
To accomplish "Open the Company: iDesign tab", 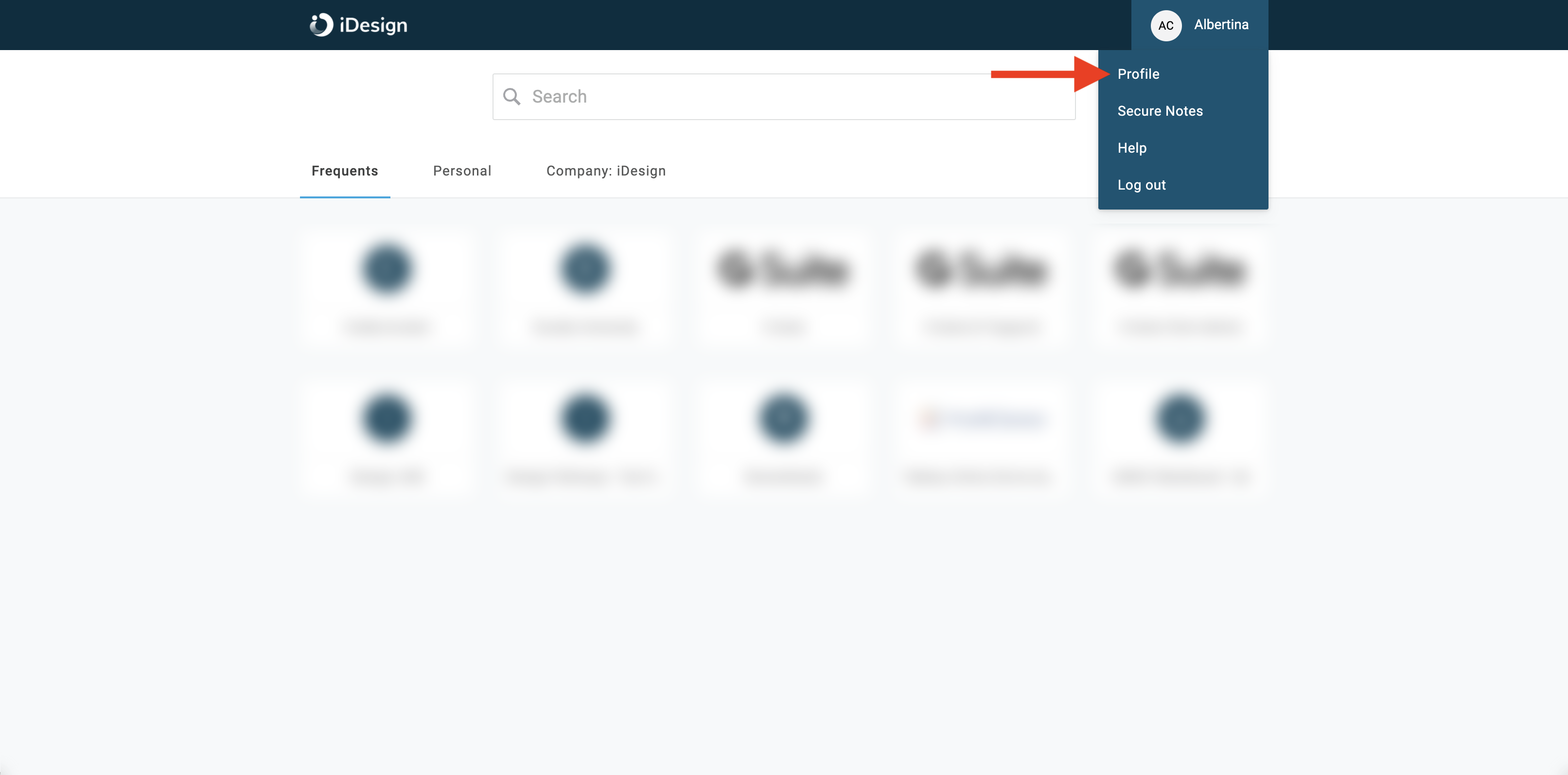I will [x=606, y=171].
